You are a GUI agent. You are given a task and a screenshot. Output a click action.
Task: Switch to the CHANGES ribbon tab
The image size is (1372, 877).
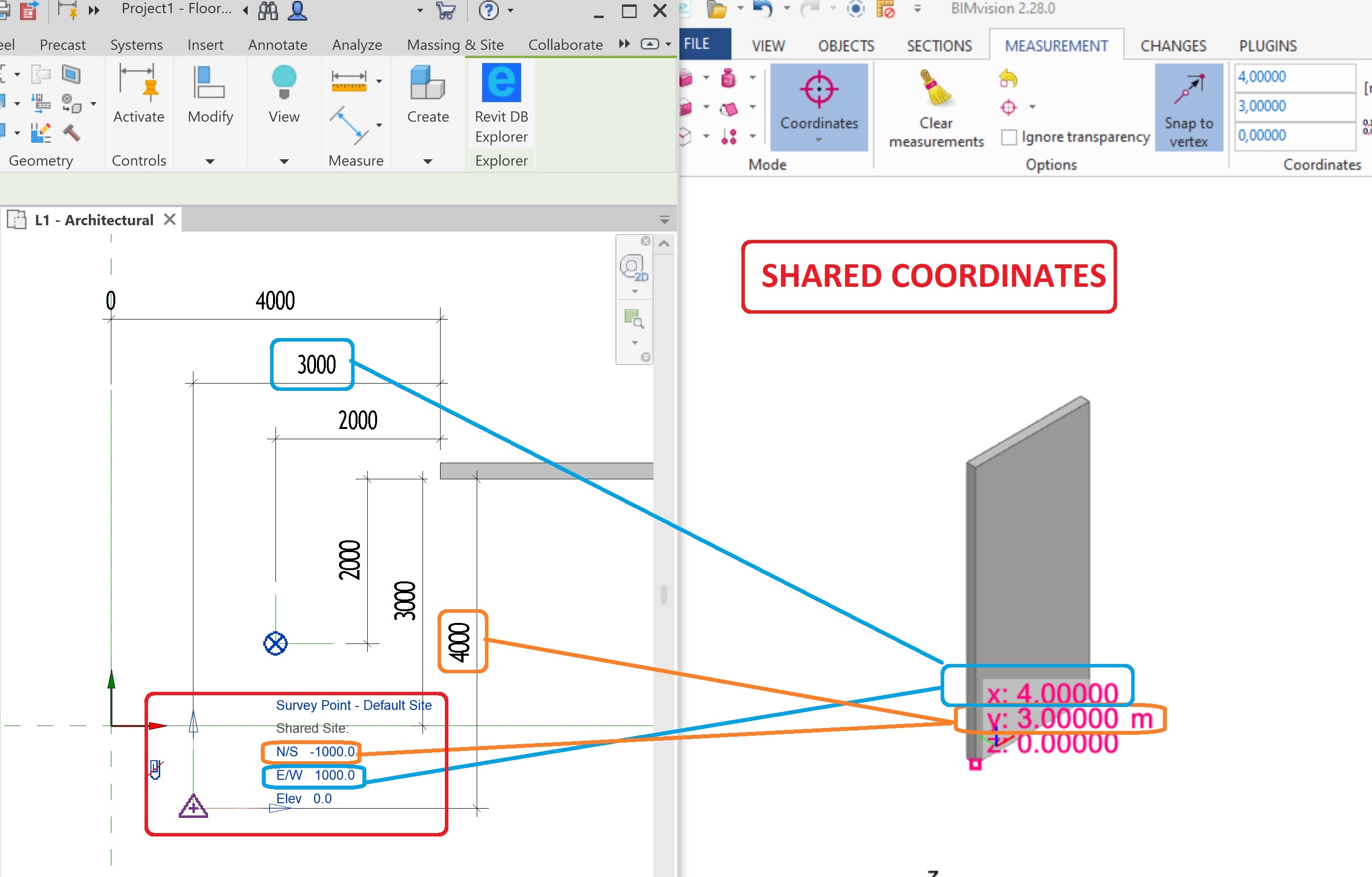(1173, 45)
